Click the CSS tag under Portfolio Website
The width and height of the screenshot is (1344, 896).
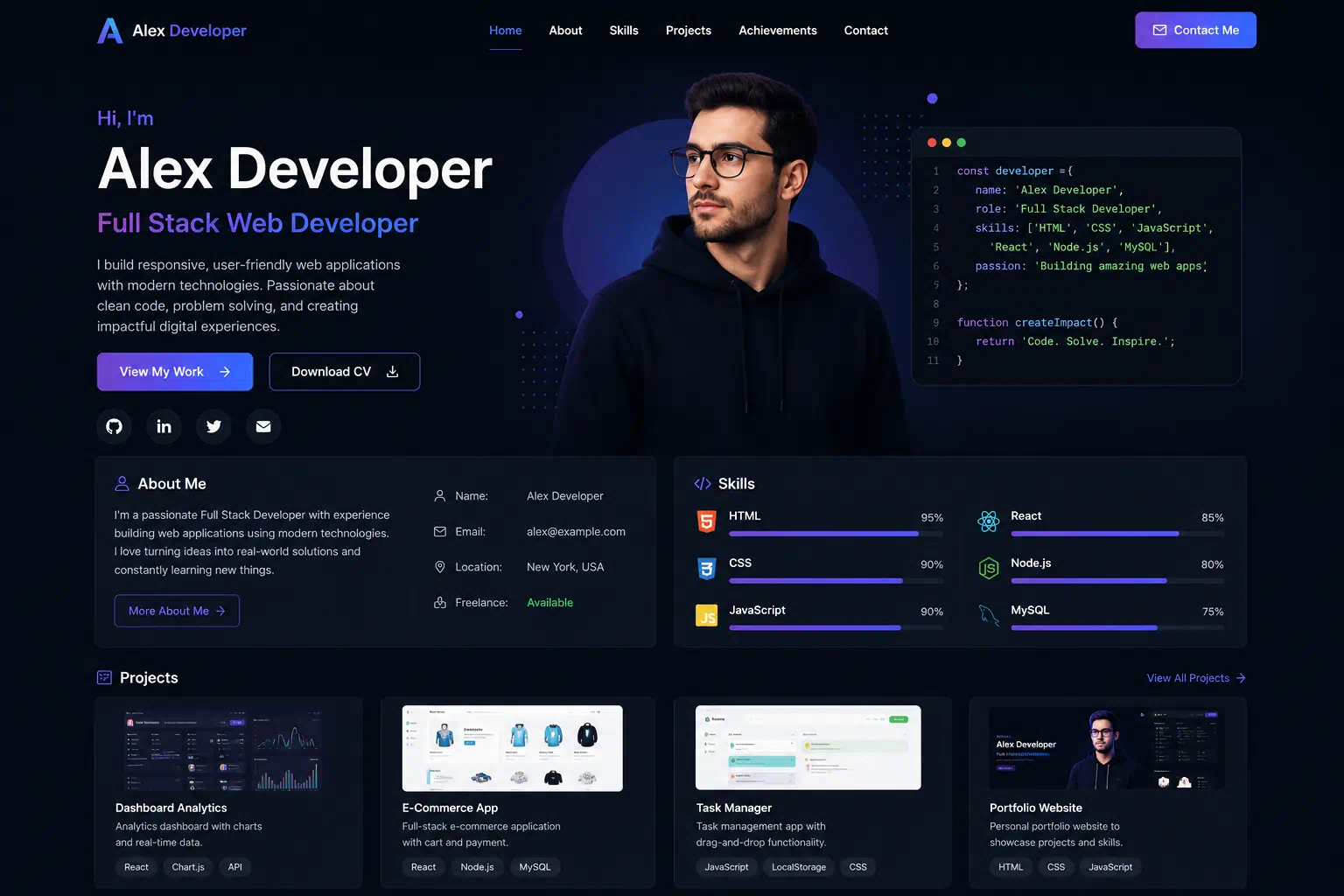coord(1056,867)
